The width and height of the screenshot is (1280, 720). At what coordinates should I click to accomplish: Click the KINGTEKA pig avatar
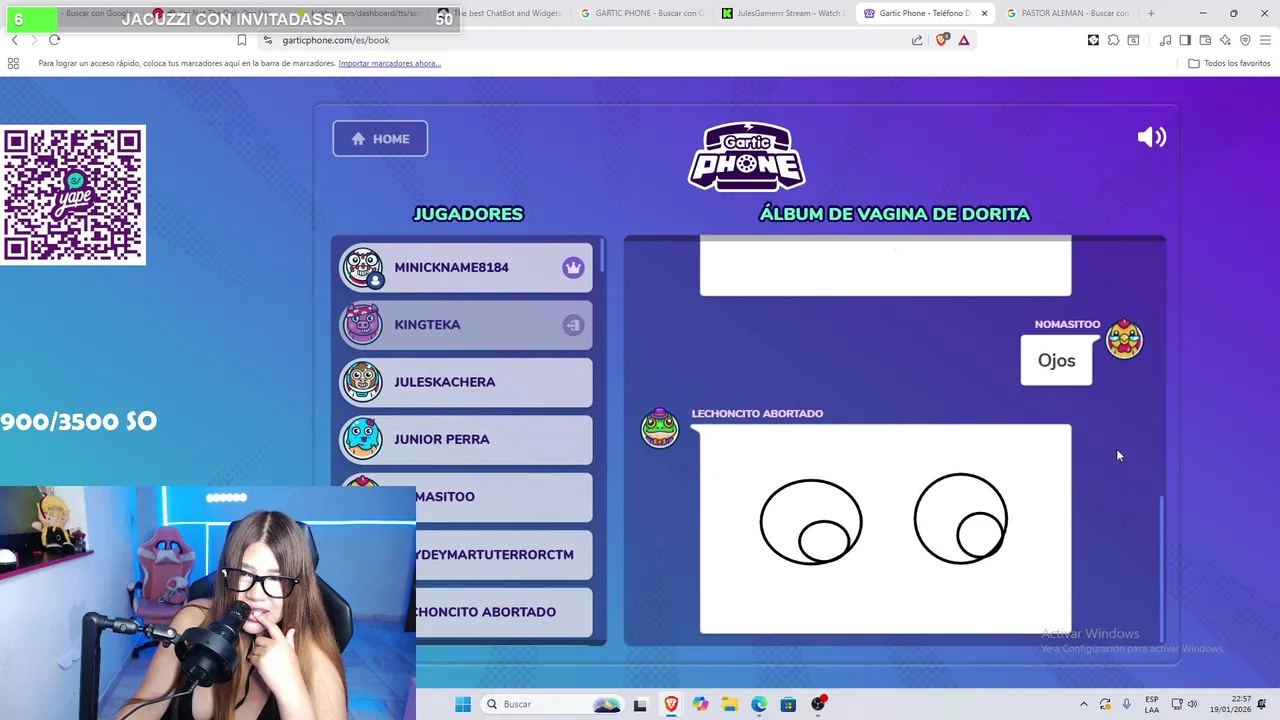pyautogui.click(x=362, y=324)
